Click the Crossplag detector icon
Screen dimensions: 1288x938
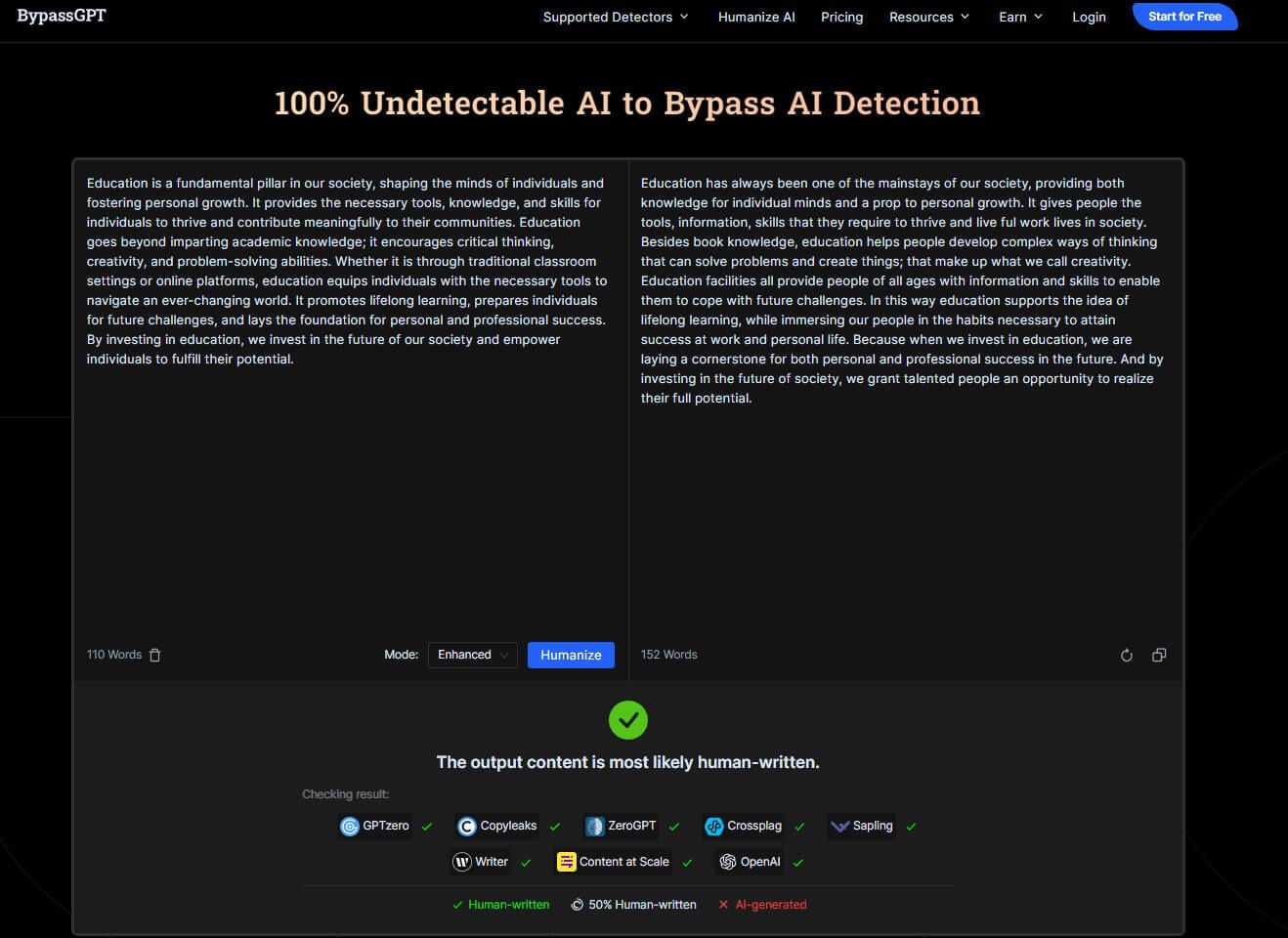[x=714, y=827]
